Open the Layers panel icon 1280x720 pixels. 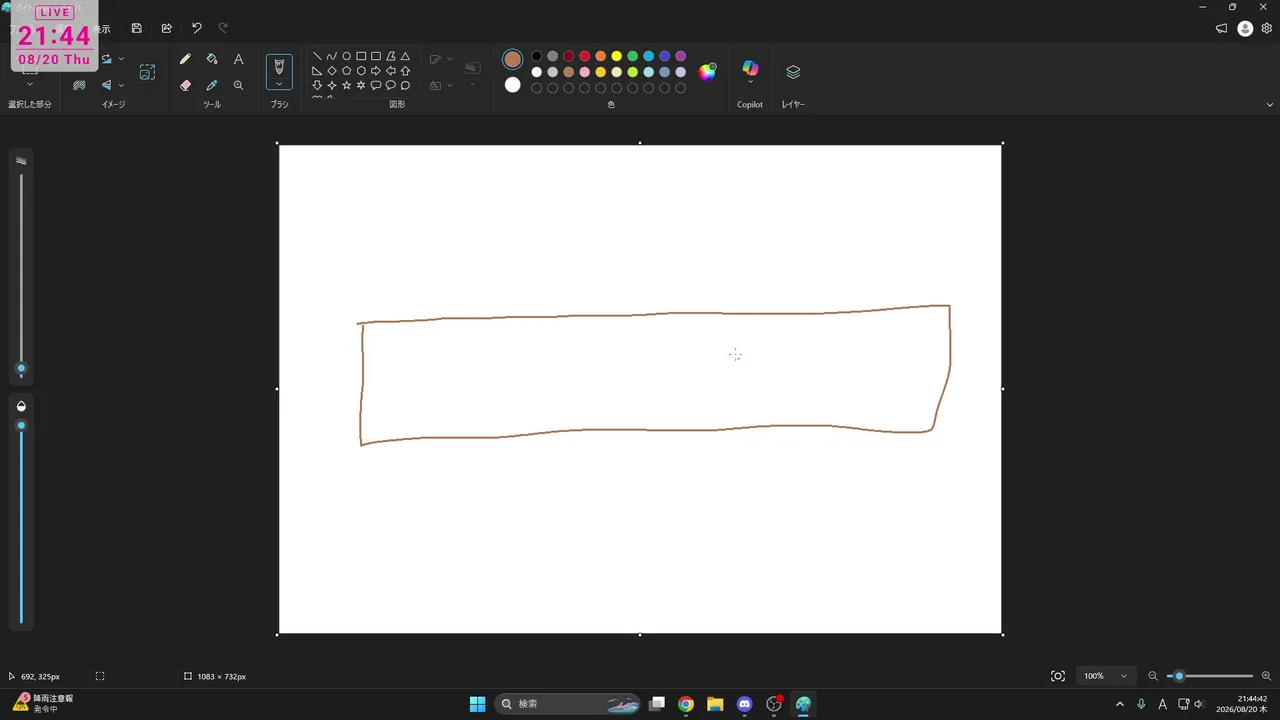tap(793, 72)
